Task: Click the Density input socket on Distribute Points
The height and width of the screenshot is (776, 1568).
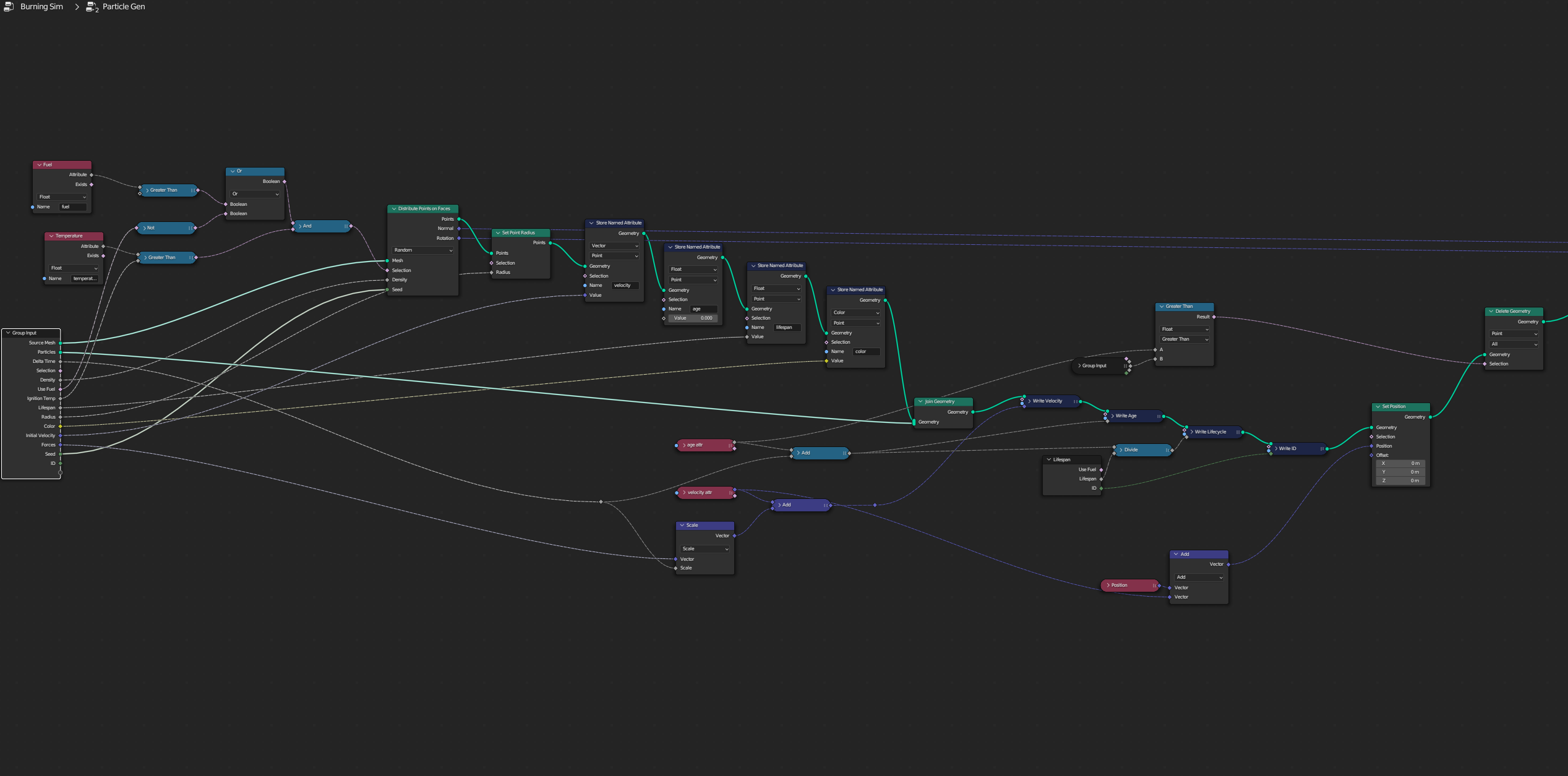Action: 387,280
